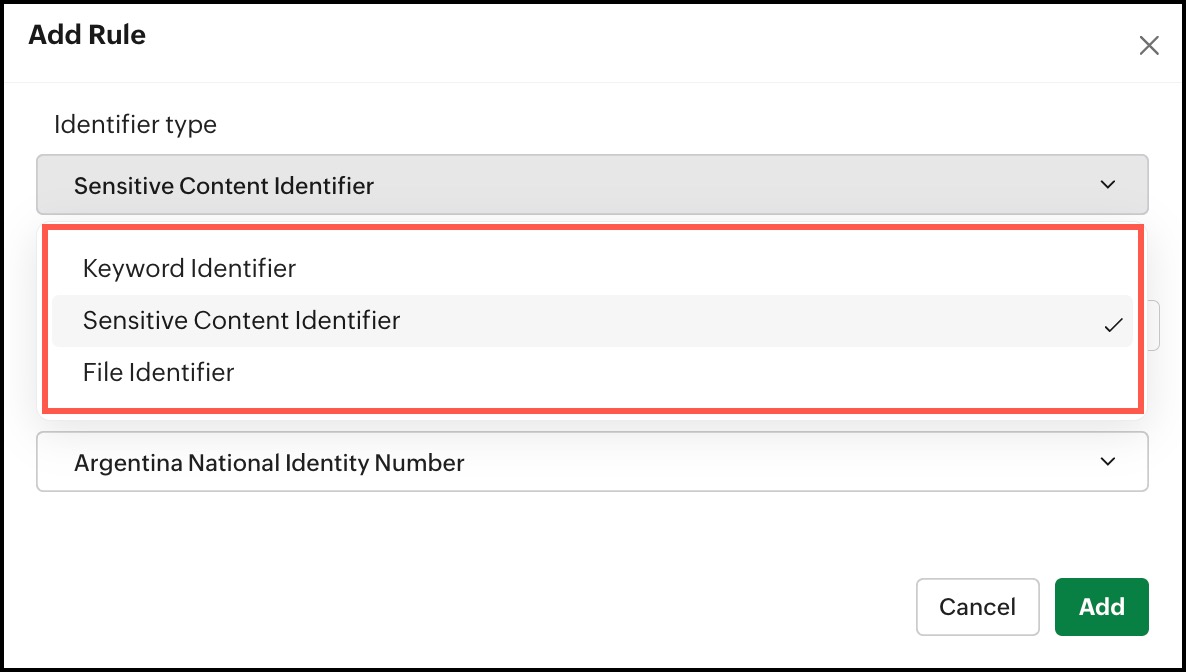Viewport: 1186px width, 672px height.
Task: Choose the Sensitive Content Identifier option
Action: coord(241,320)
